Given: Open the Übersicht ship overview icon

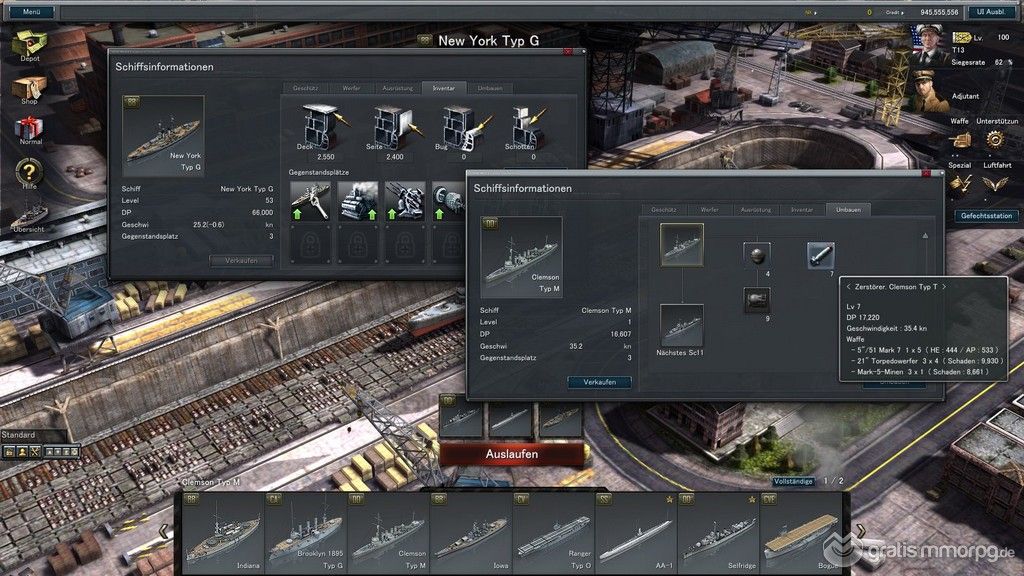Looking at the screenshot, I should tap(30, 213).
